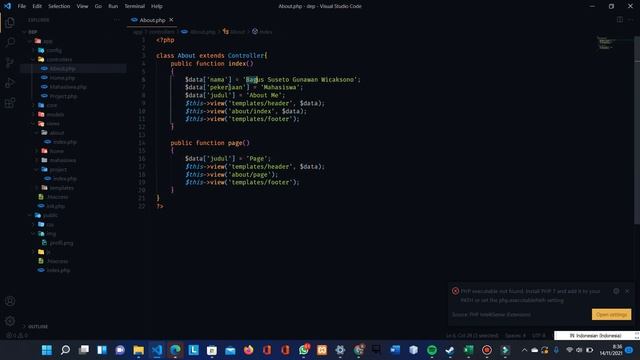Open the Source Control view

(x=10, y=62)
